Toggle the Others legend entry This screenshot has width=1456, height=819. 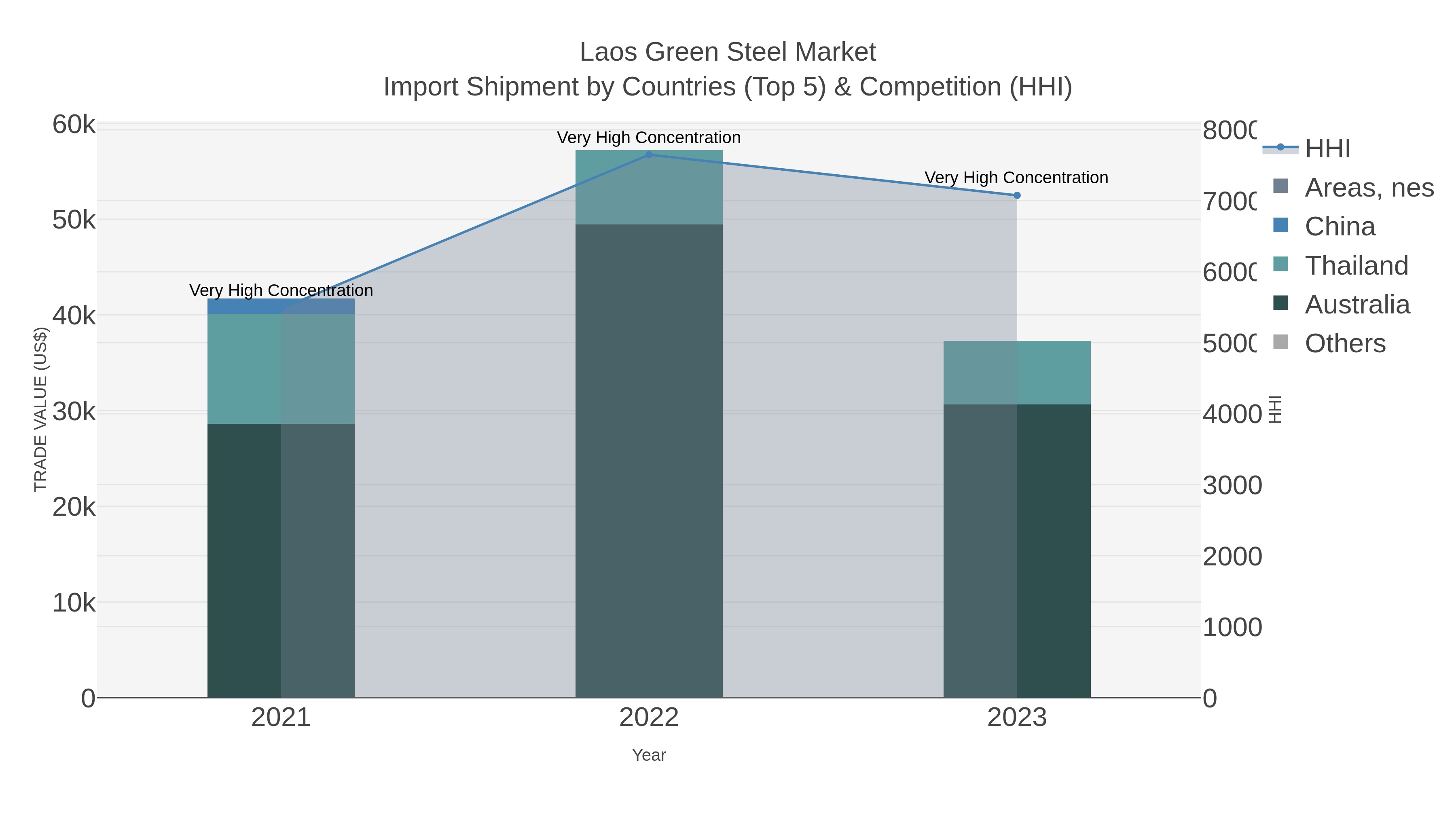(1329, 343)
